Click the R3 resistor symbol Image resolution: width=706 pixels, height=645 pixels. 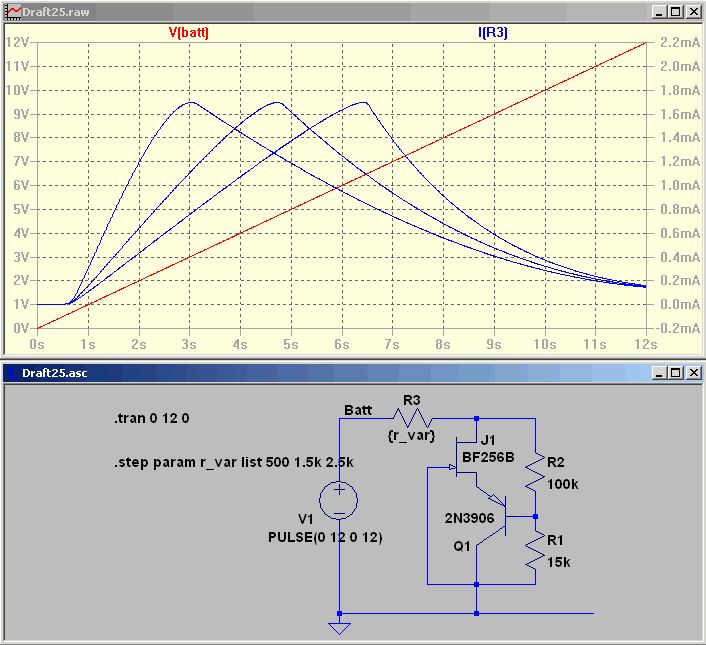412,419
